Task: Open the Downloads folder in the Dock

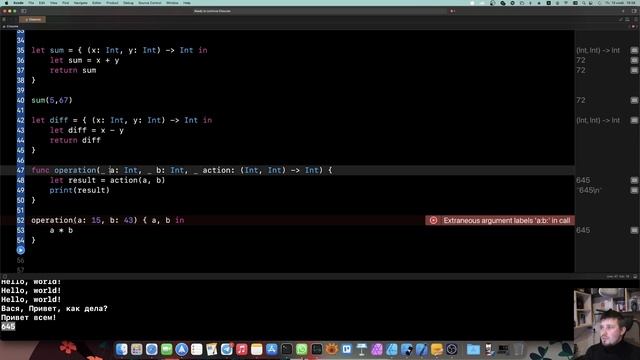Action: 473,349
